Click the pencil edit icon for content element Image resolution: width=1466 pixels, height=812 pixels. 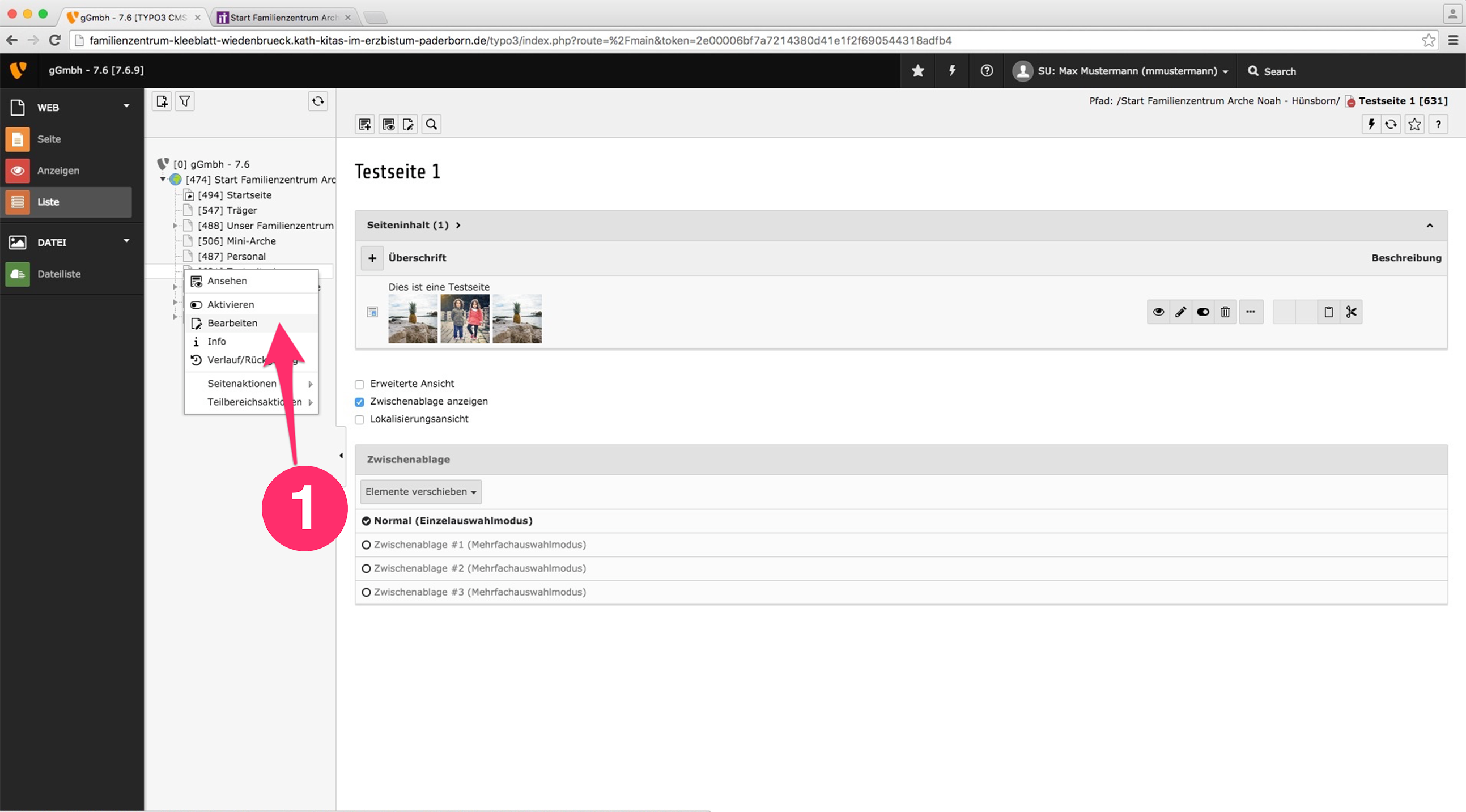pyautogui.click(x=1181, y=312)
